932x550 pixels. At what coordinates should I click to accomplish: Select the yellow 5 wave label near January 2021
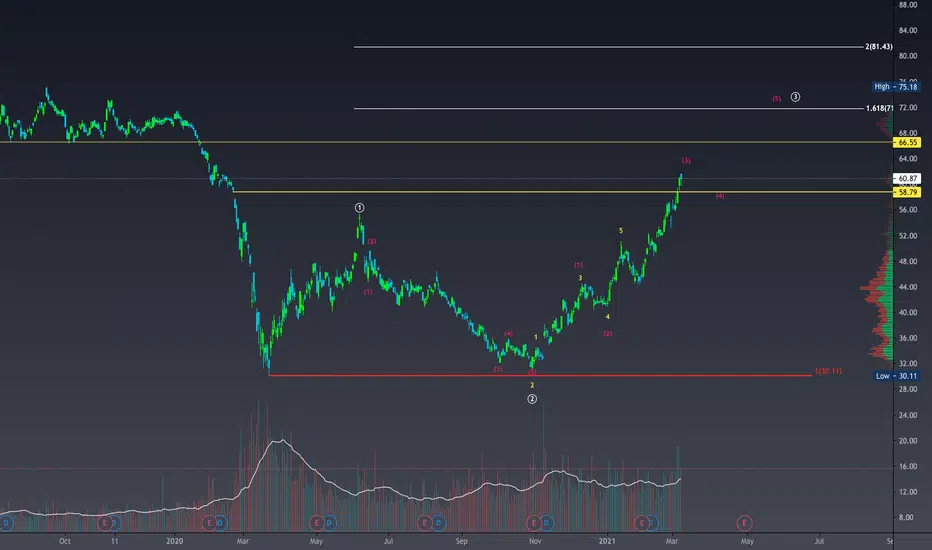point(621,231)
